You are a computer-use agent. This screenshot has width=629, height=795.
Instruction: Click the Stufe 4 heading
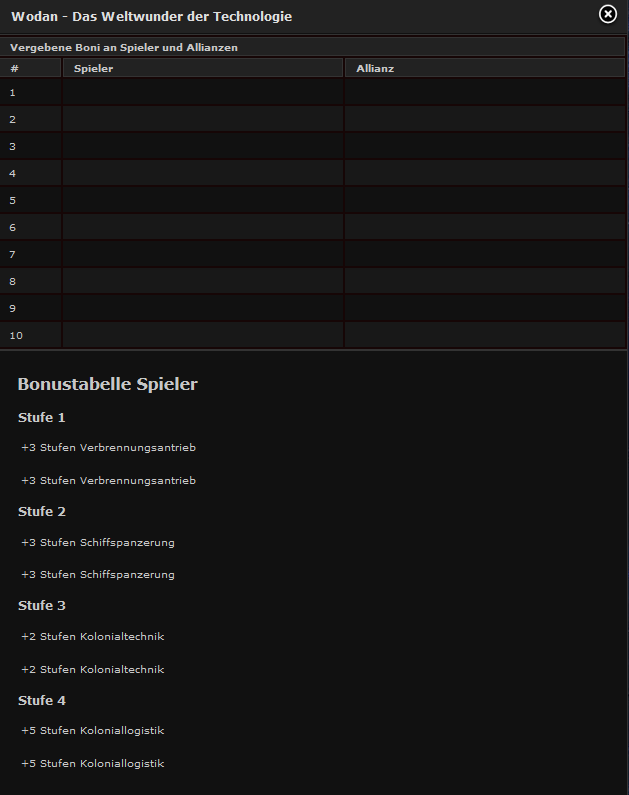coord(42,700)
